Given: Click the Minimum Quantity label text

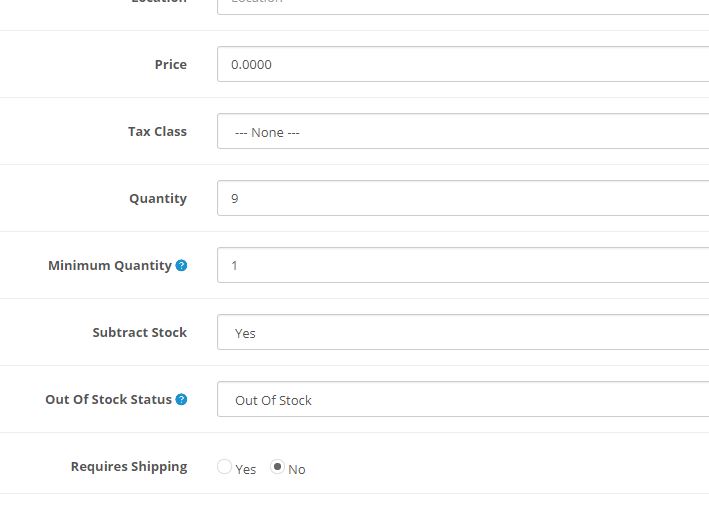Looking at the screenshot, I should pyautogui.click(x=110, y=266).
